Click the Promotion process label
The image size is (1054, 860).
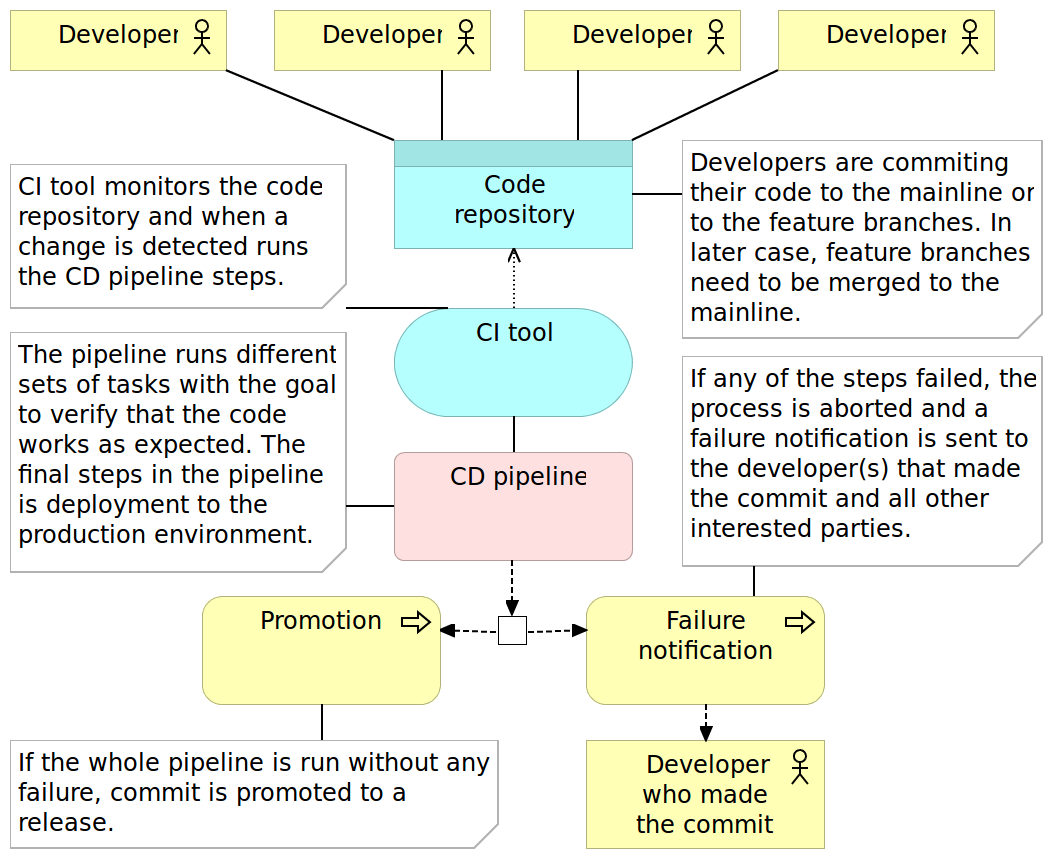pyautogui.click(x=320, y=620)
